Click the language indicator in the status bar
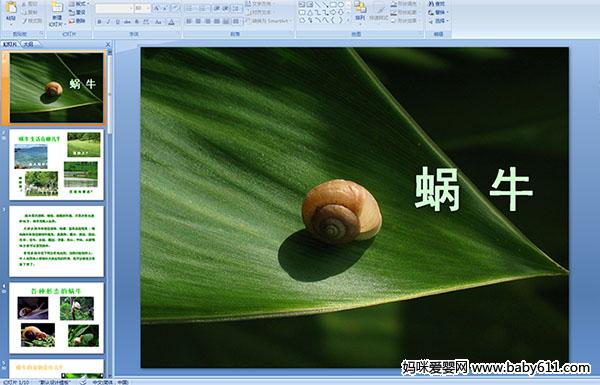The height and width of the screenshot is (385, 600). coord(110,382)
